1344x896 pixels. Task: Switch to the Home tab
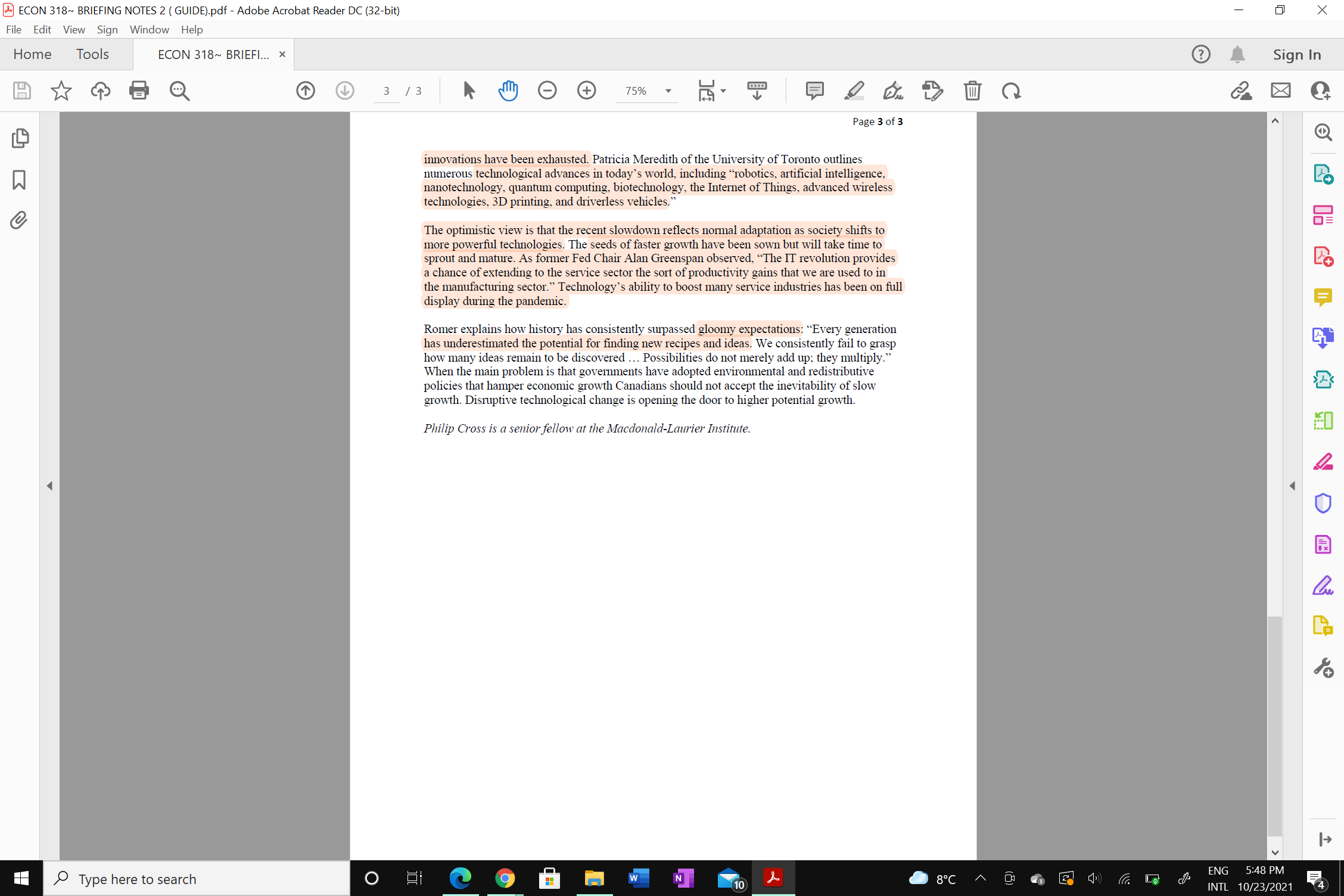pyautogui.click(x=32, y=54)
